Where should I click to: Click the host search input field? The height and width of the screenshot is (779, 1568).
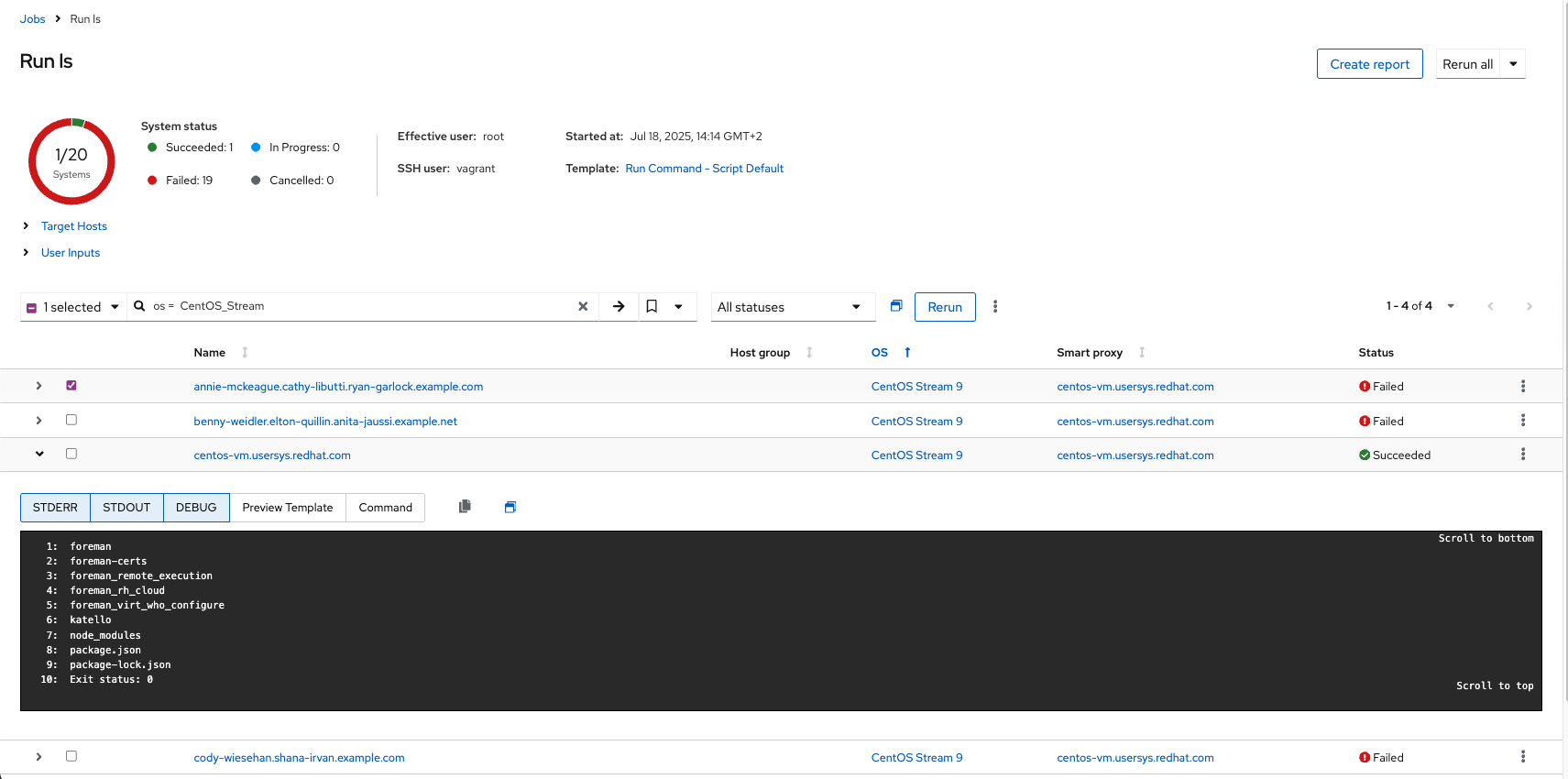coord(367,307)
